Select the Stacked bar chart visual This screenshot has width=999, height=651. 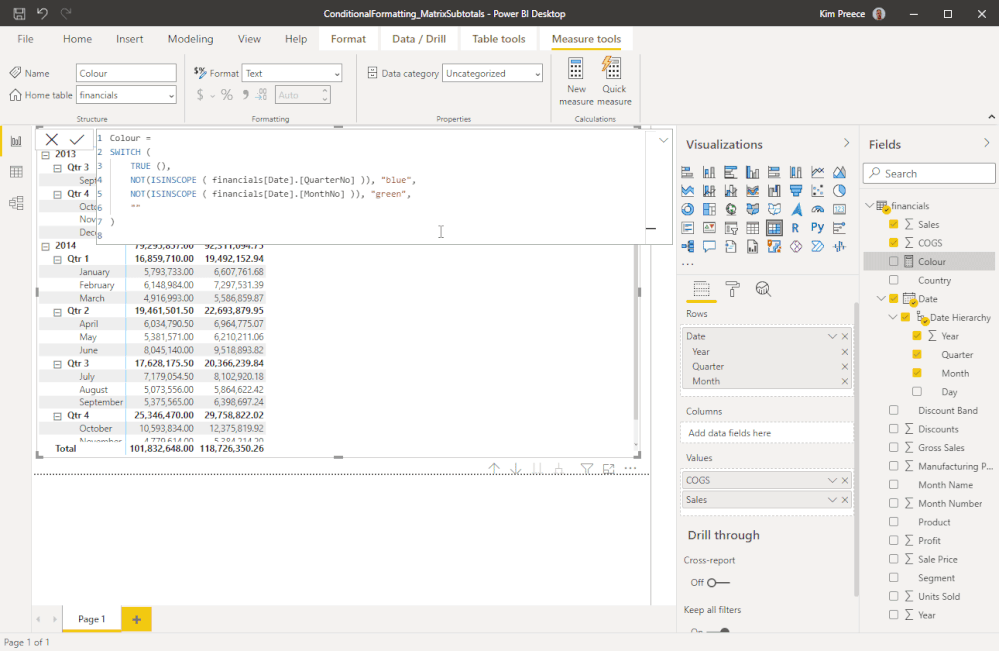tap(687, 172)
